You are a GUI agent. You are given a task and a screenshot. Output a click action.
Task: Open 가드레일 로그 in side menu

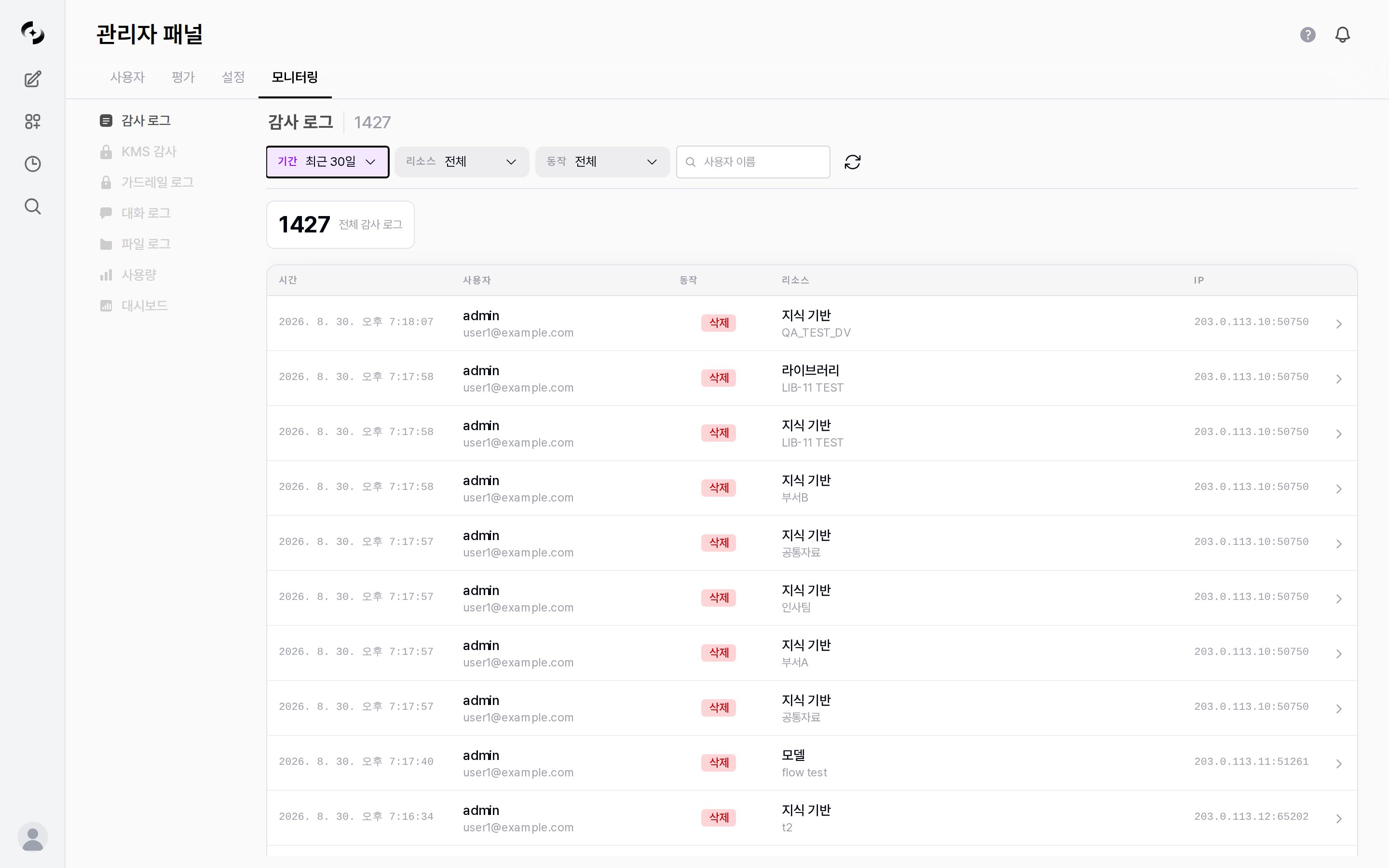point(157,183)
